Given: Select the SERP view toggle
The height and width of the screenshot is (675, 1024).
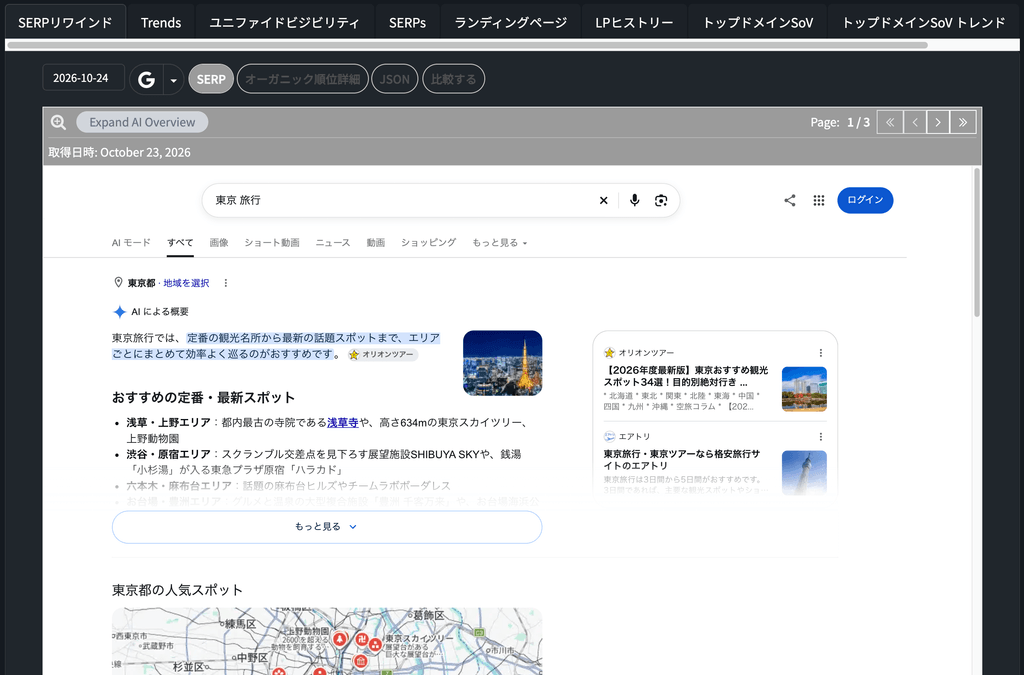Looking at the screenshot, I should [x=211, y=79].
